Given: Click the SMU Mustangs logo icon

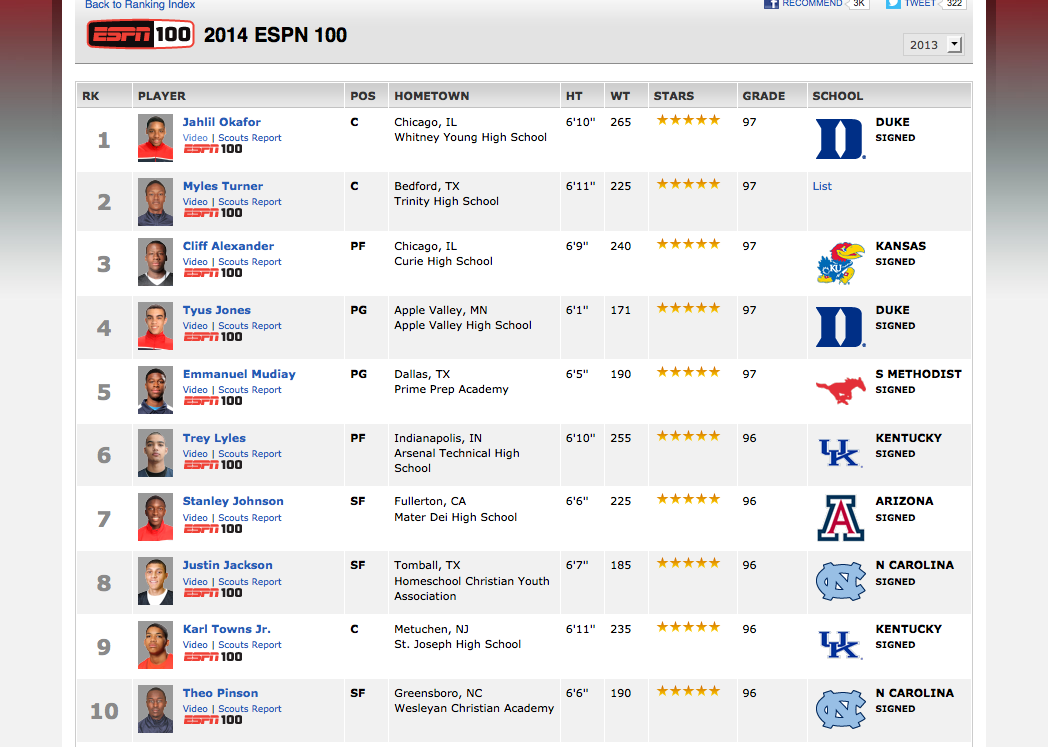Looking at the screenshot, I should click(x=840, y=390).
